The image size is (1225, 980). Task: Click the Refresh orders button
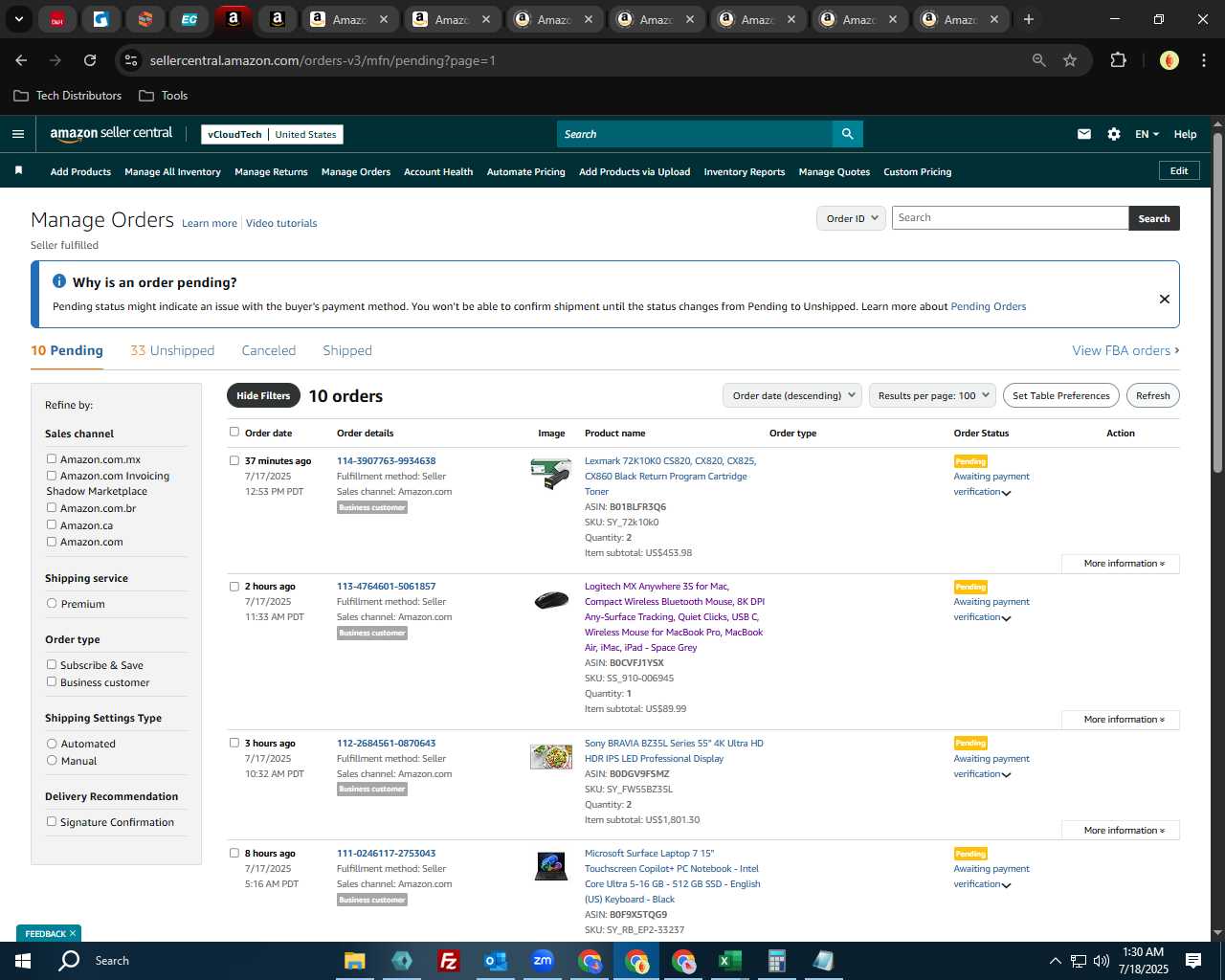(1153, 395)
